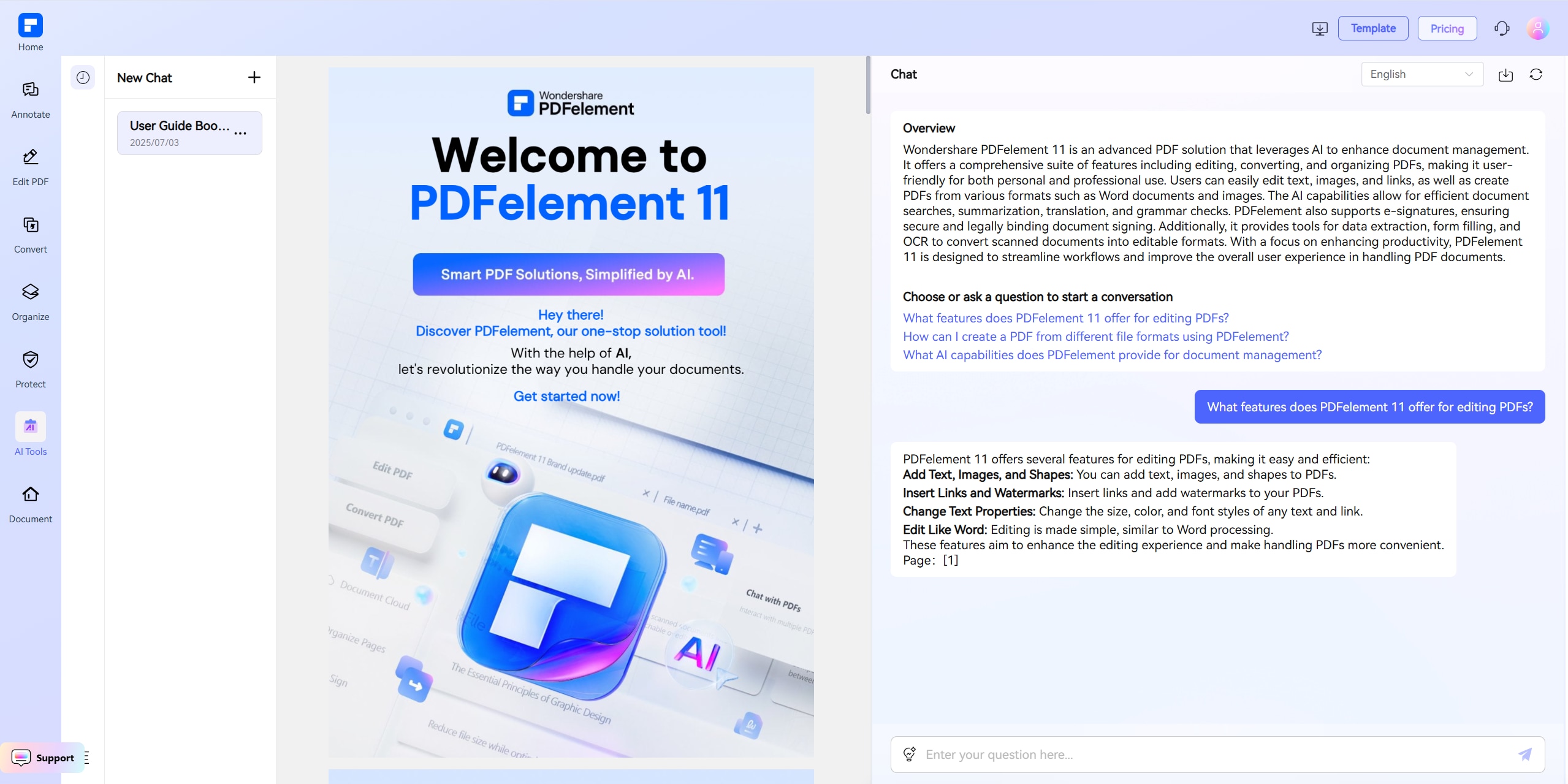Open the Document section

[30, 504]
